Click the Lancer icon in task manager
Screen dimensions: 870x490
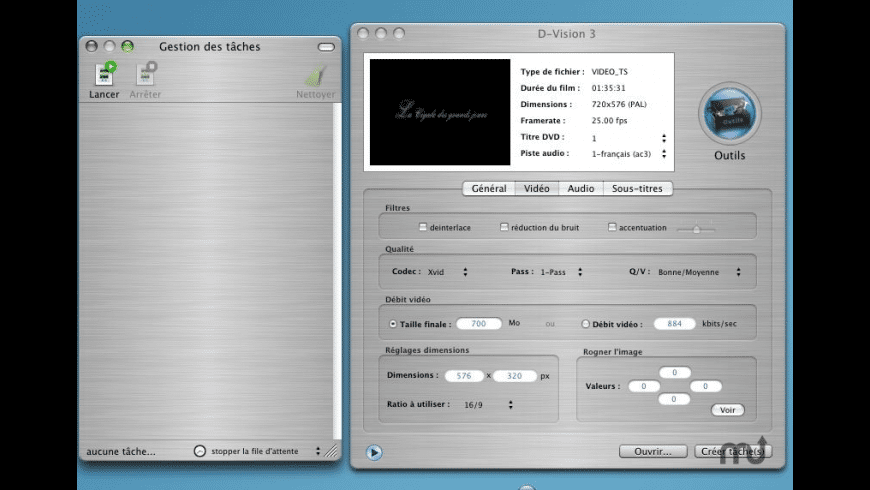pos(104,75)
